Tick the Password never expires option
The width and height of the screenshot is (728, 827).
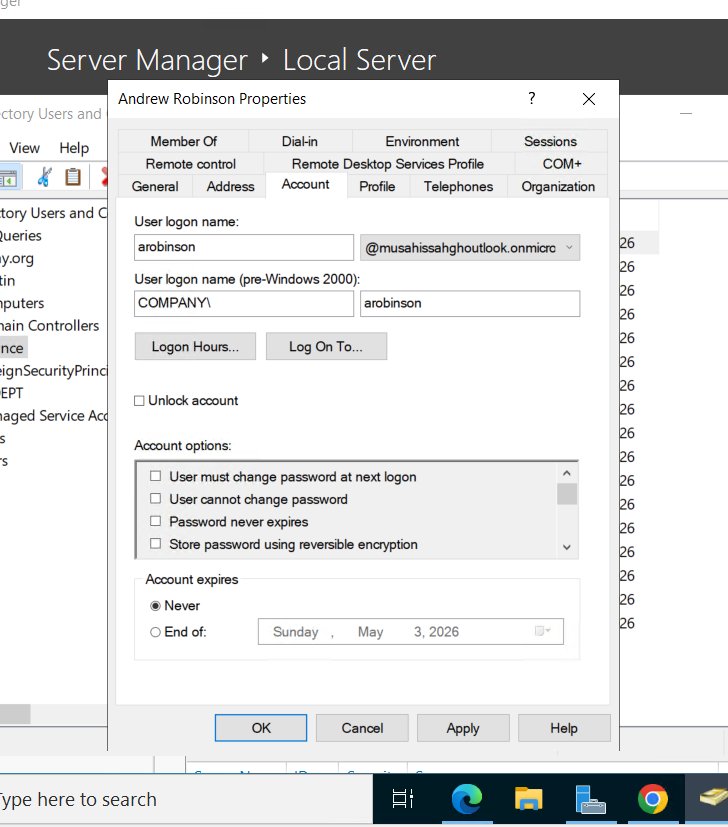[x=156, y=522]
